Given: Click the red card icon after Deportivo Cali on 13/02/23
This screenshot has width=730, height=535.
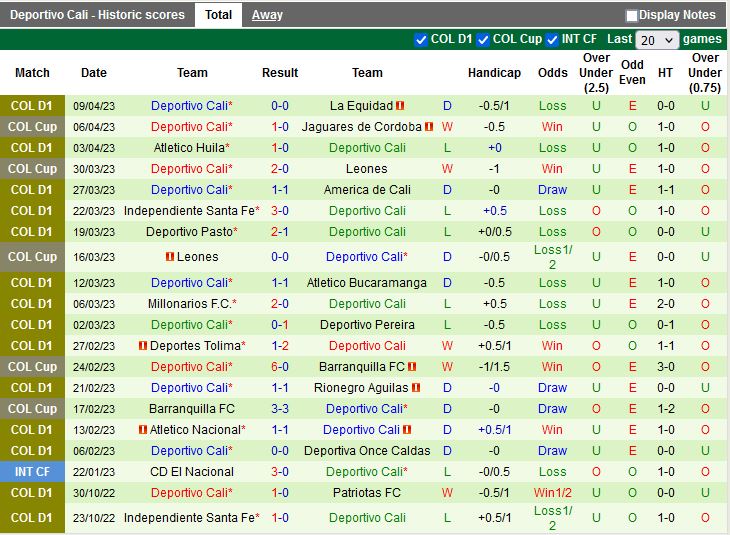Looking at the screenshot, I should 408,430.
